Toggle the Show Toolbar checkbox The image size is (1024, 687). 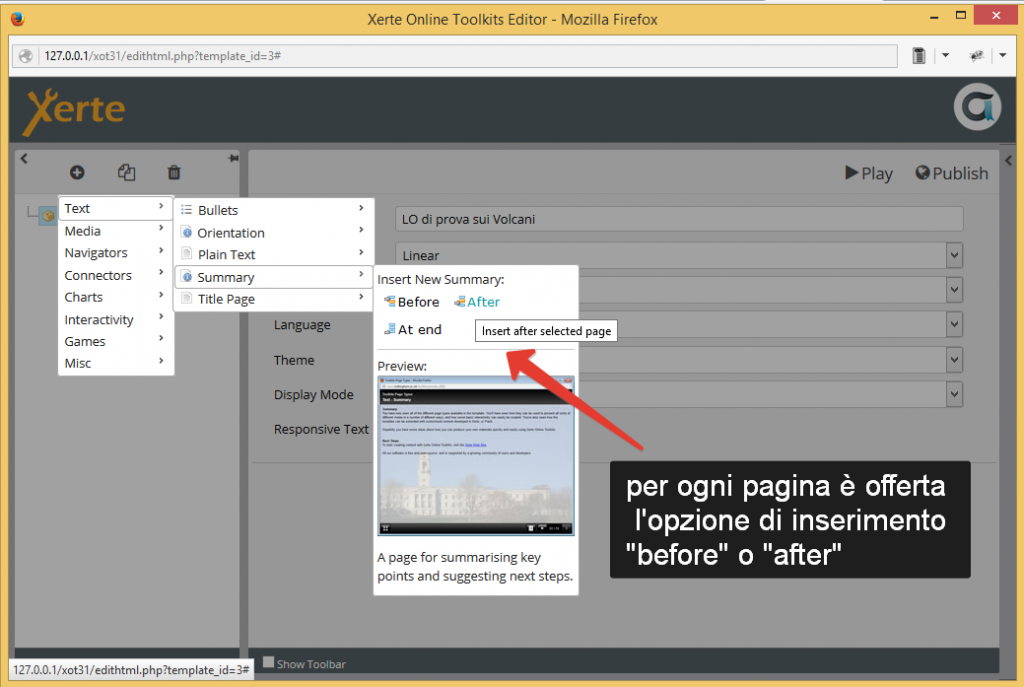[x=268, y=662]
